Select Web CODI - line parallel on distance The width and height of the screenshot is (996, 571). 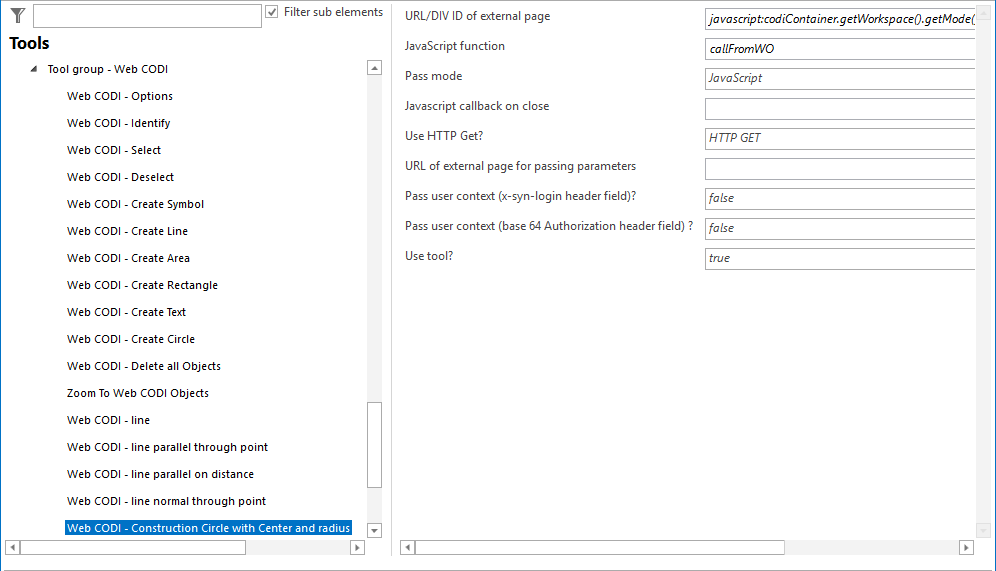click(160, 475)
